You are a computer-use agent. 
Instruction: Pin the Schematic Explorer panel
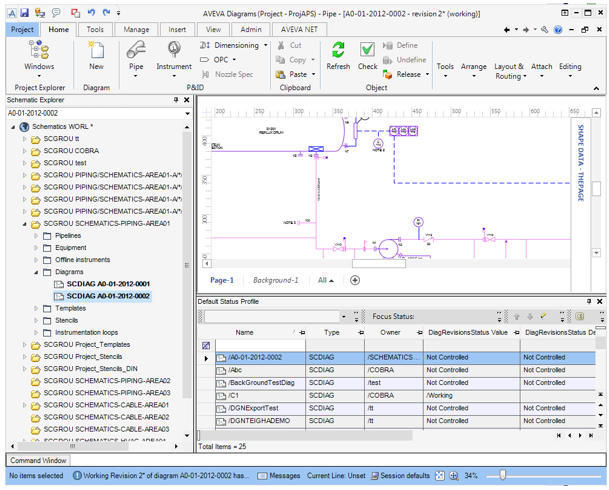[x=176, y=100]
